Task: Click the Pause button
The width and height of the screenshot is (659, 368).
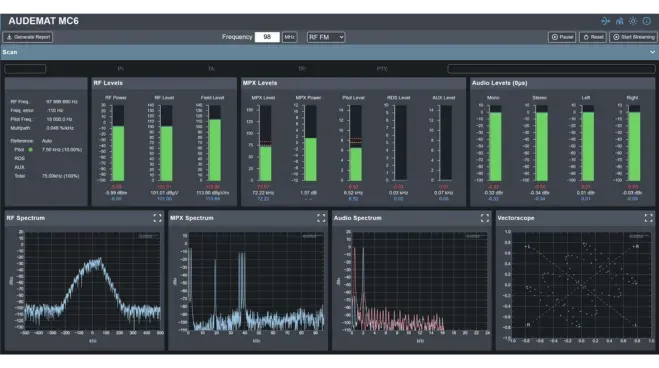Action: (562, 37)
